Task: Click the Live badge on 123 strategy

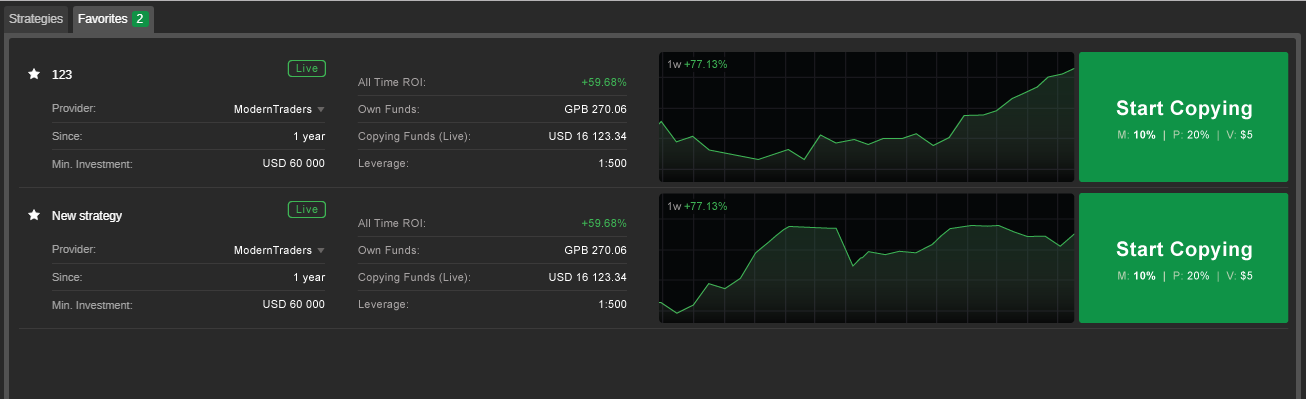Action: 306,68
